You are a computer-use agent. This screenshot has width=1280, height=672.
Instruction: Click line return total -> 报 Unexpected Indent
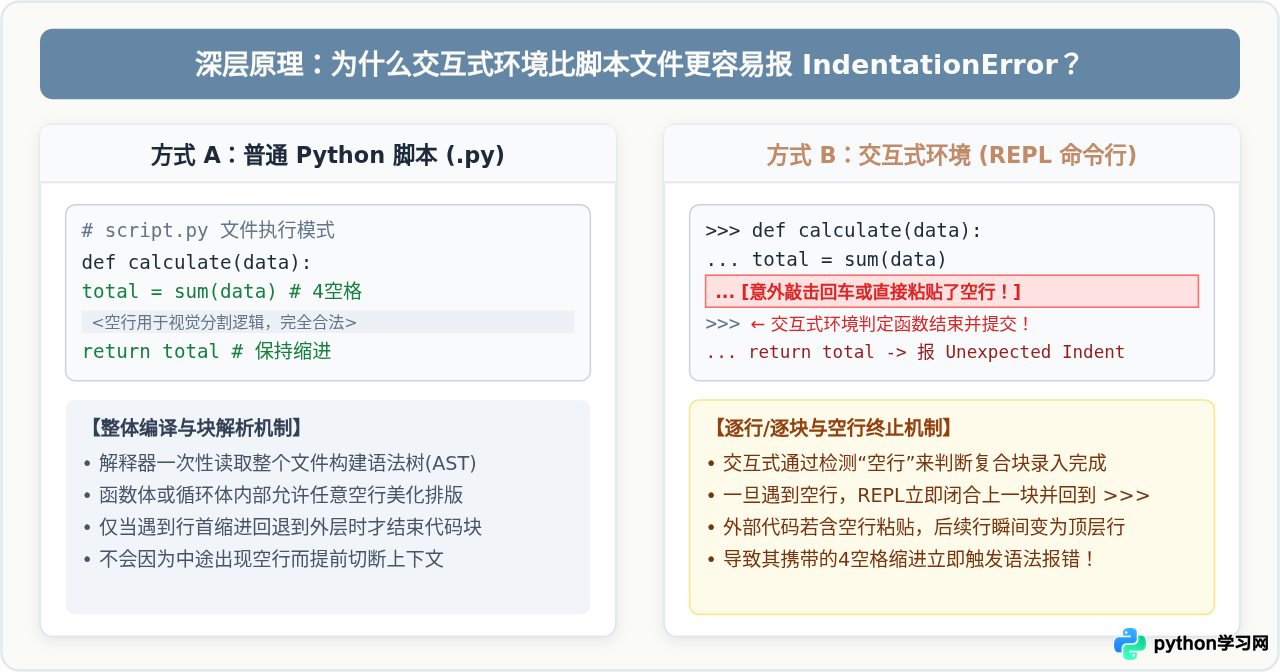click(915, 352)
